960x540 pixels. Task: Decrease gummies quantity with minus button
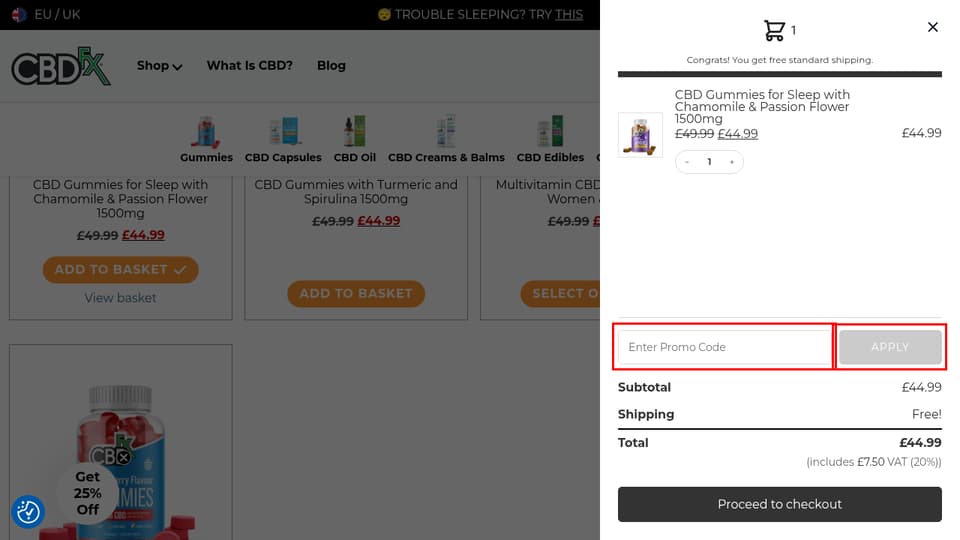pos(687,162)
